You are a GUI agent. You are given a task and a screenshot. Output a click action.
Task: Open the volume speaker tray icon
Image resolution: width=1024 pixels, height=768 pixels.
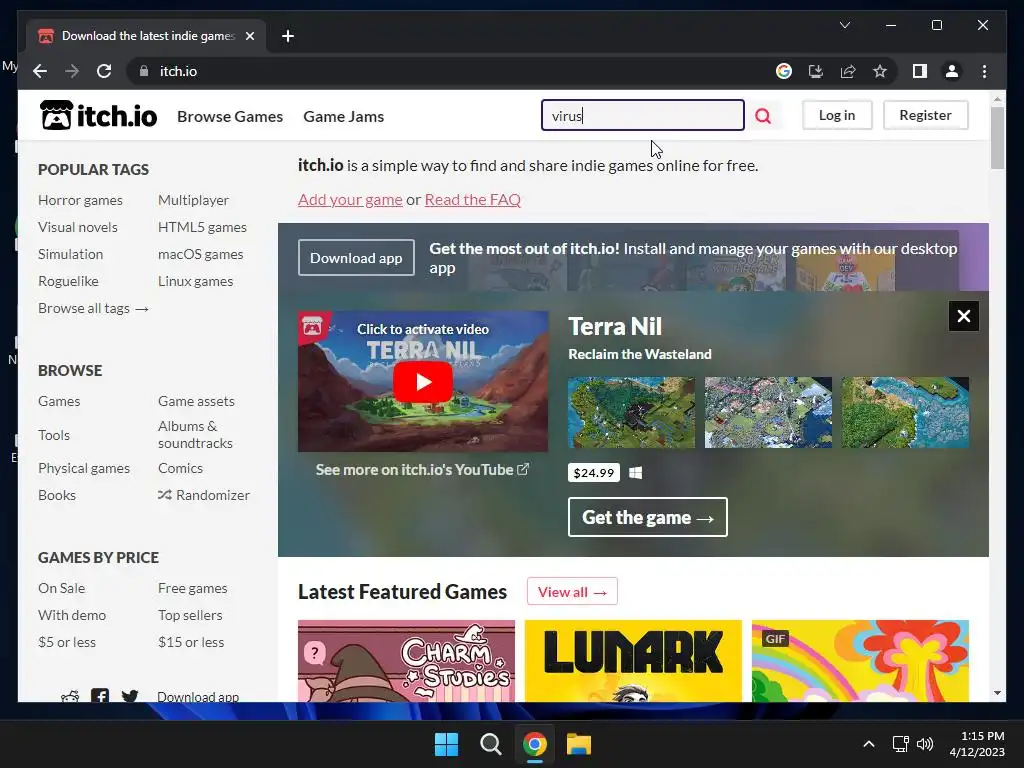[925, 744]
